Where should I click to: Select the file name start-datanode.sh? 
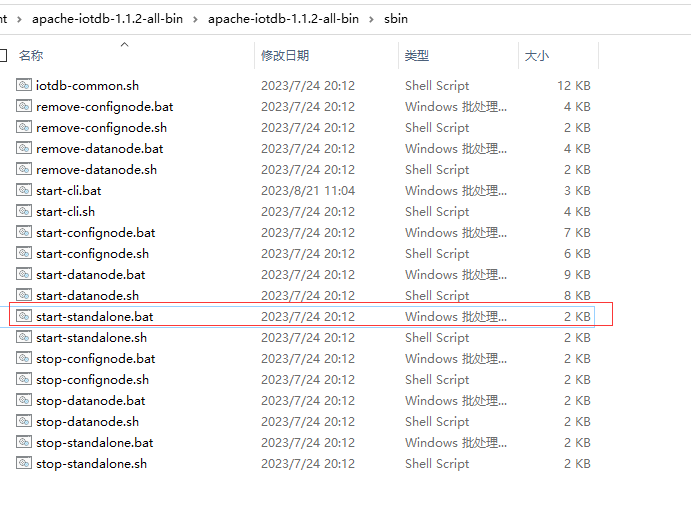coord(87,296)
